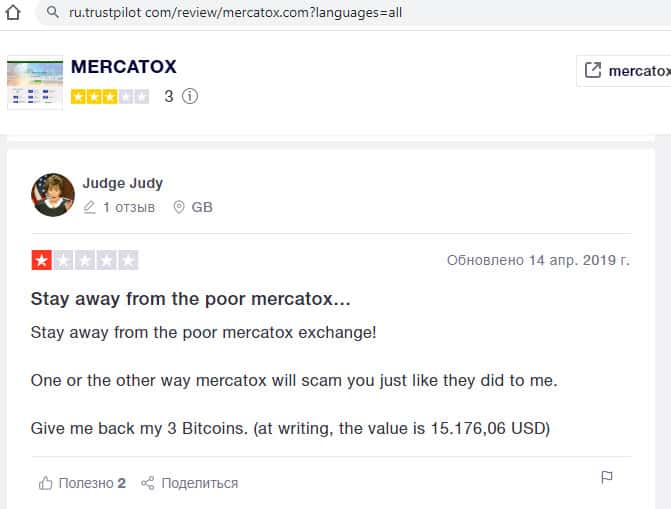The image size is (671, 509).
Task: Flag this review with the flag icon
Action: [606, 477]
